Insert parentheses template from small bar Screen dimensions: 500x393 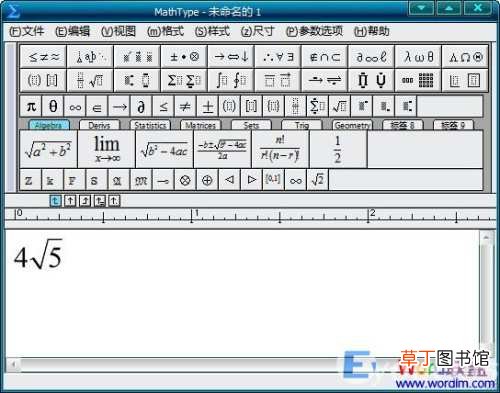pos(229,107)
